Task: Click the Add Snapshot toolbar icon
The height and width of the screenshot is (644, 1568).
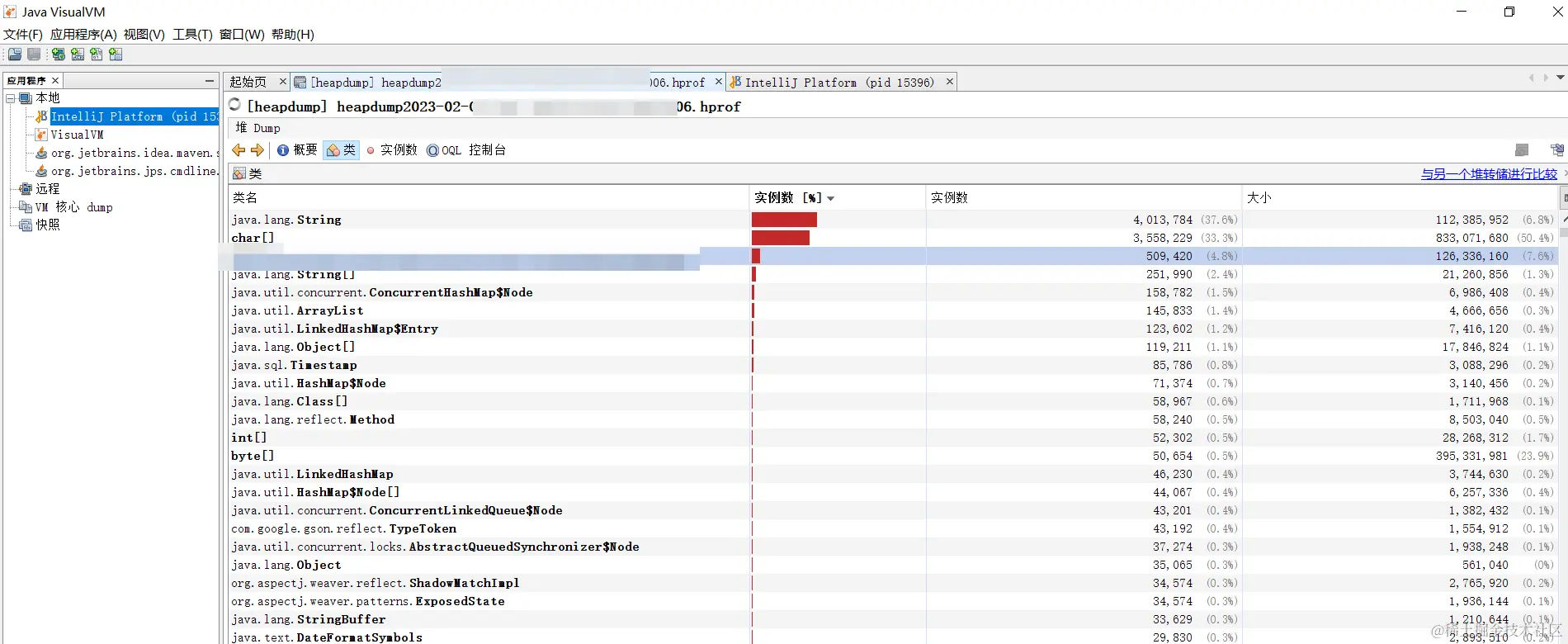Action: (116, 54)
